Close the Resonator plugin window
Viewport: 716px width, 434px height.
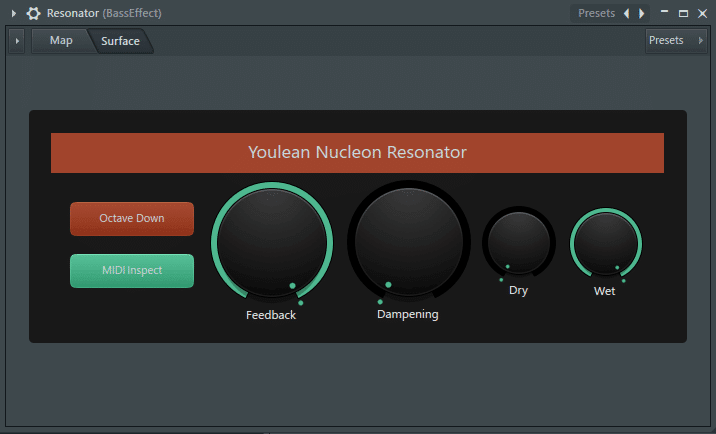click(x=702, y=13)
